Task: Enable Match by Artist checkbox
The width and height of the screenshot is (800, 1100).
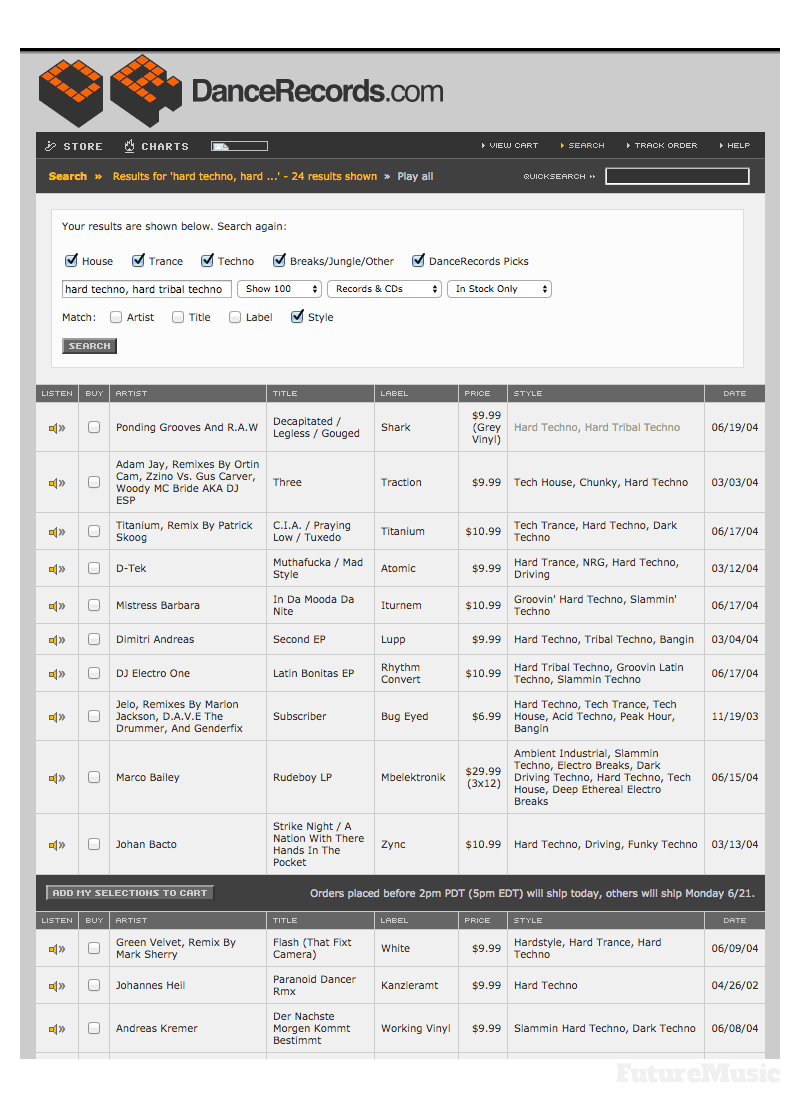Action: [116, 317]
